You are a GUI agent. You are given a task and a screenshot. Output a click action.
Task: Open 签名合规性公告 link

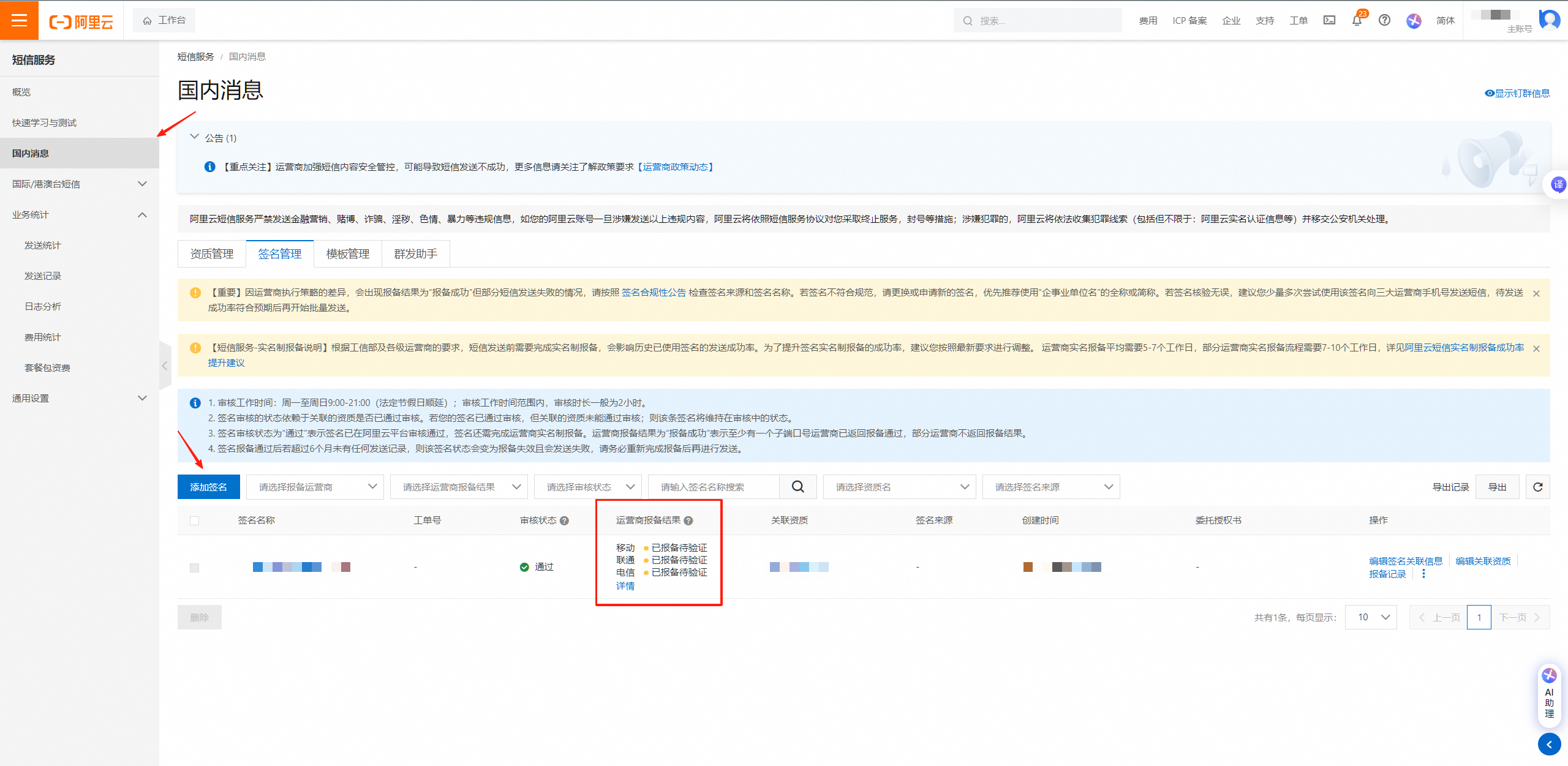(654, 293)
